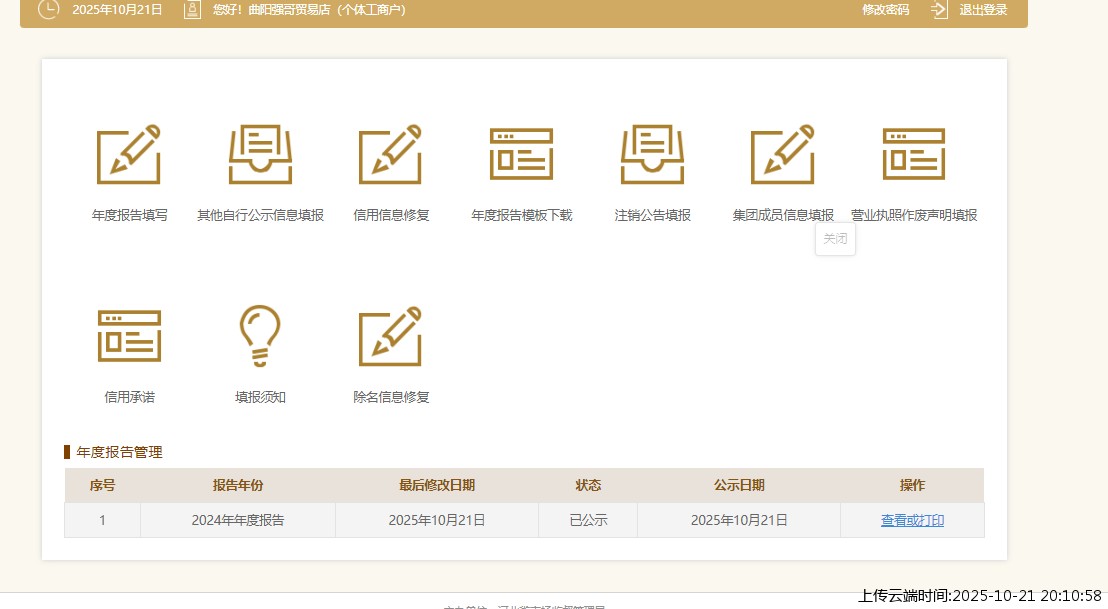Open the 填报须知 lightbulb icon
The image size is (1108, 609).
point(260,336)
